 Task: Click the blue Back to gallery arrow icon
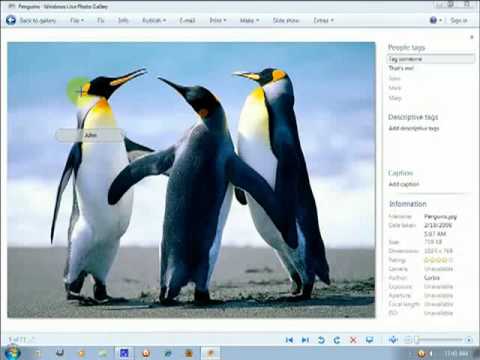tap(11, 20)
